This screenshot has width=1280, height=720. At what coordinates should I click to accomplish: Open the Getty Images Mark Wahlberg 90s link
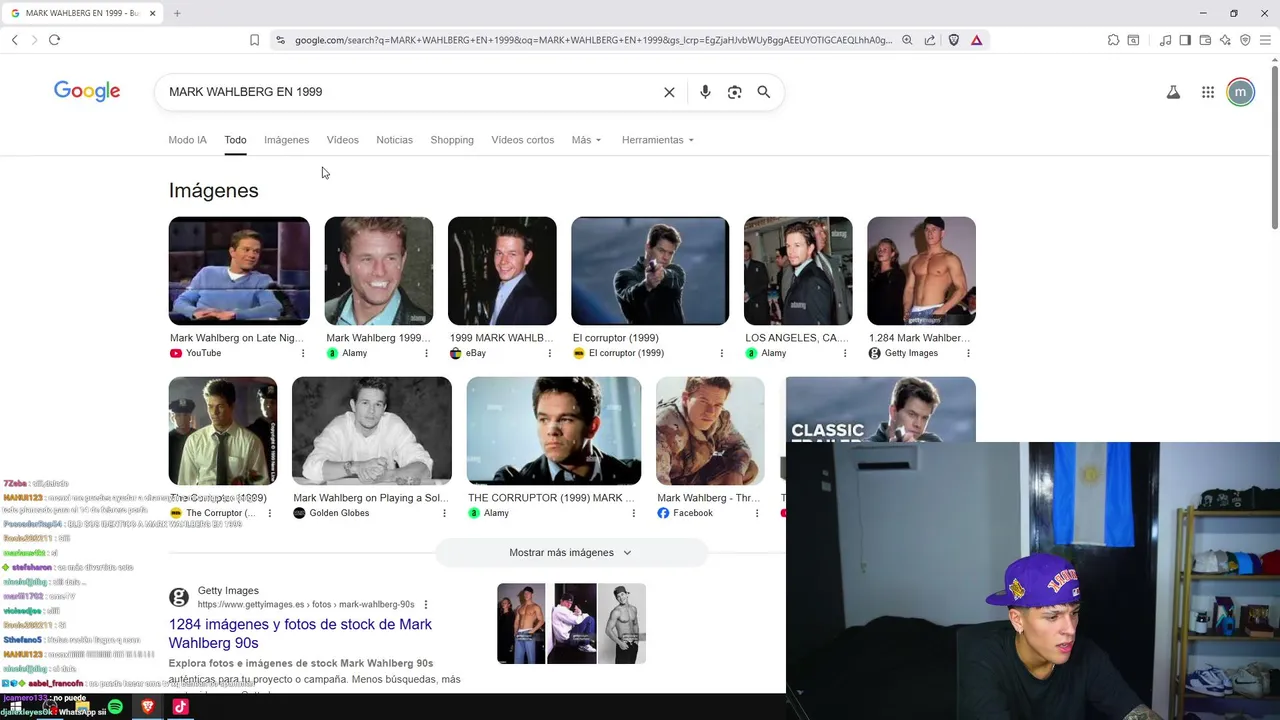(300, 633)
